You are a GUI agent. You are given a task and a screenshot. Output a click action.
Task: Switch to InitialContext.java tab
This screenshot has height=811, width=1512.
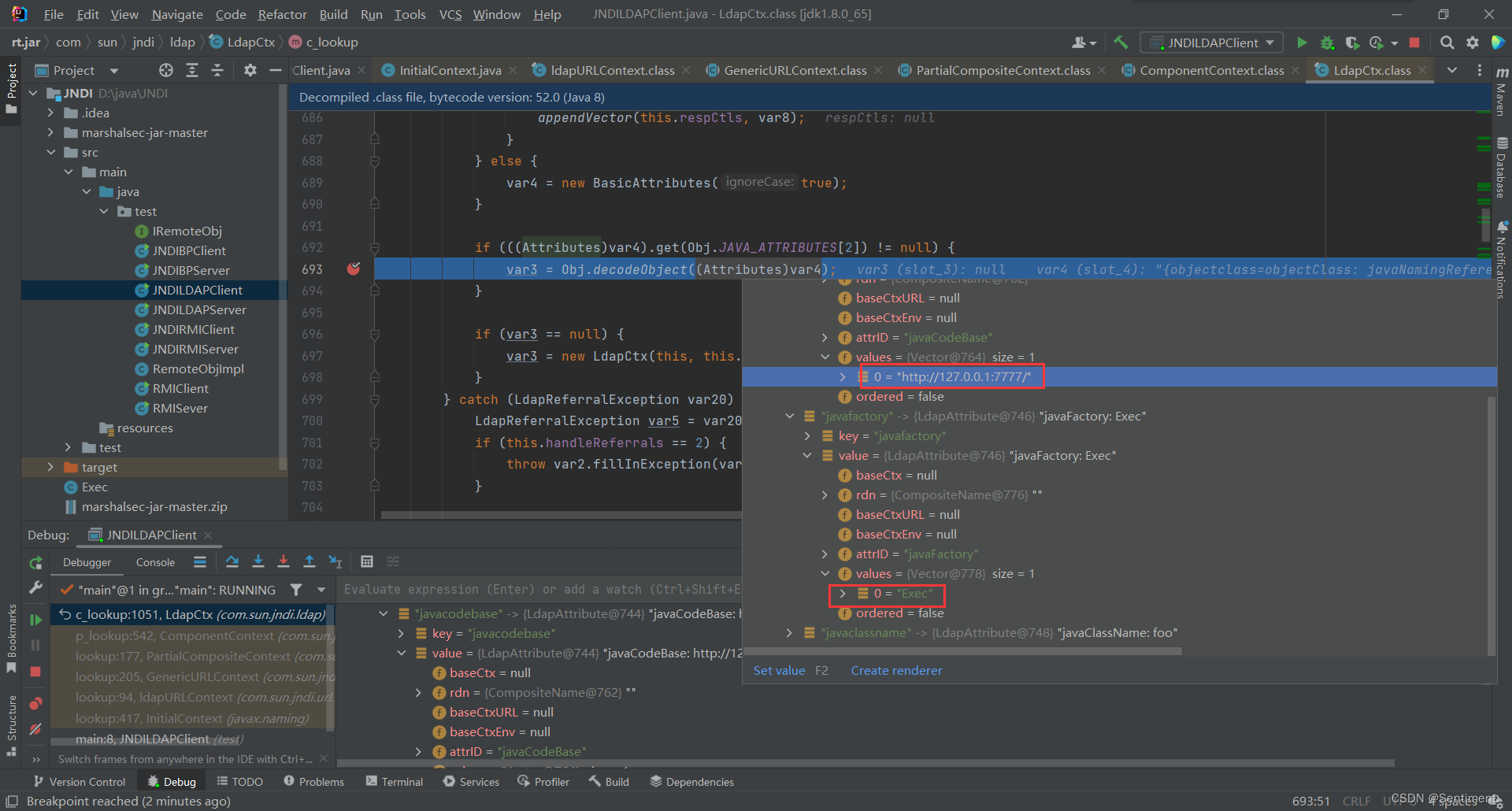(450, 70)
